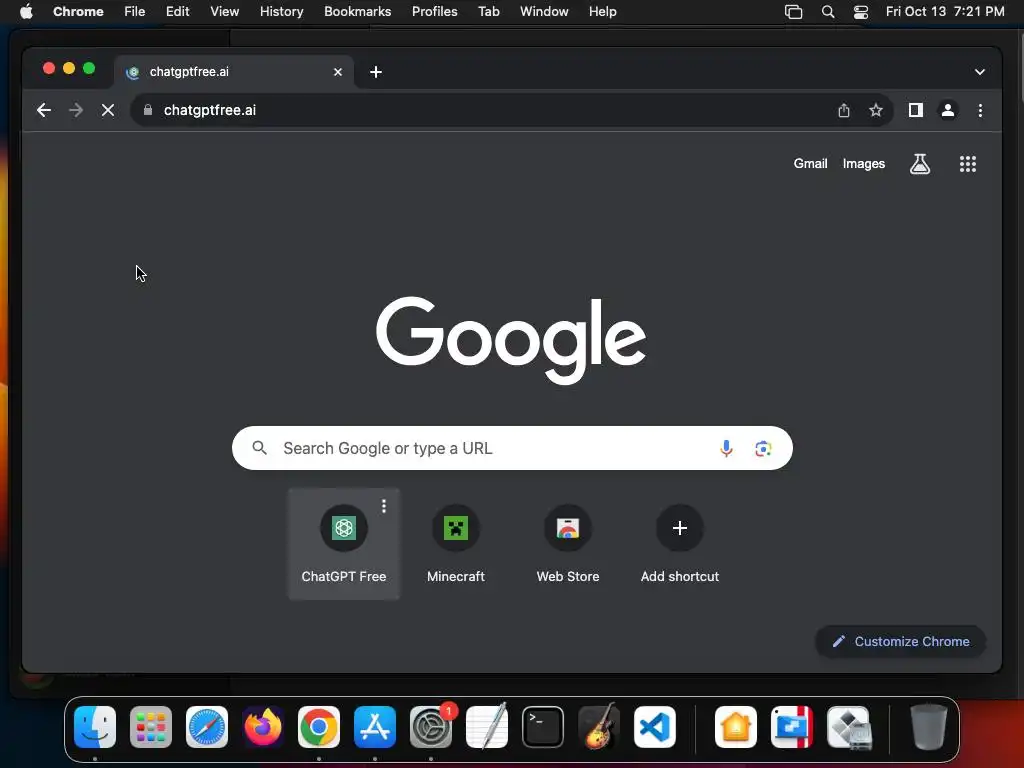The image size is (1024, 768).
Task: Close the chatgptfree.ai tab
Action: (338, 72)
